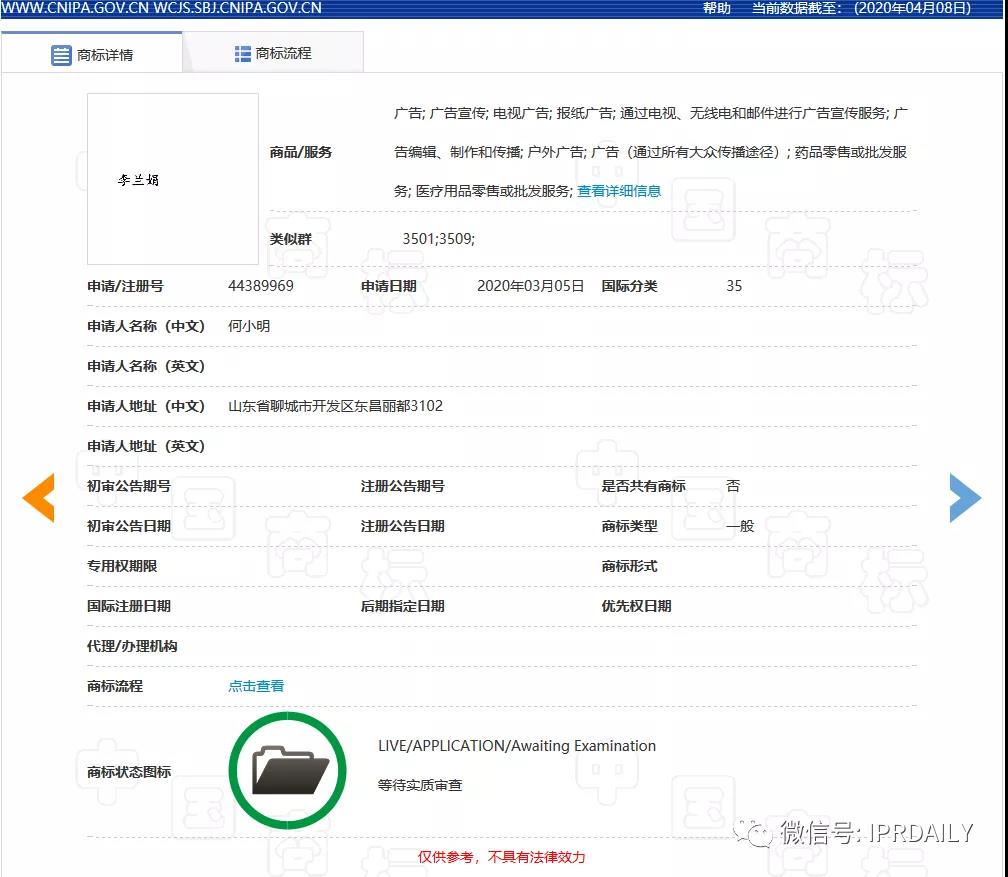Click the 商标状态图标 label

[129, 772]
